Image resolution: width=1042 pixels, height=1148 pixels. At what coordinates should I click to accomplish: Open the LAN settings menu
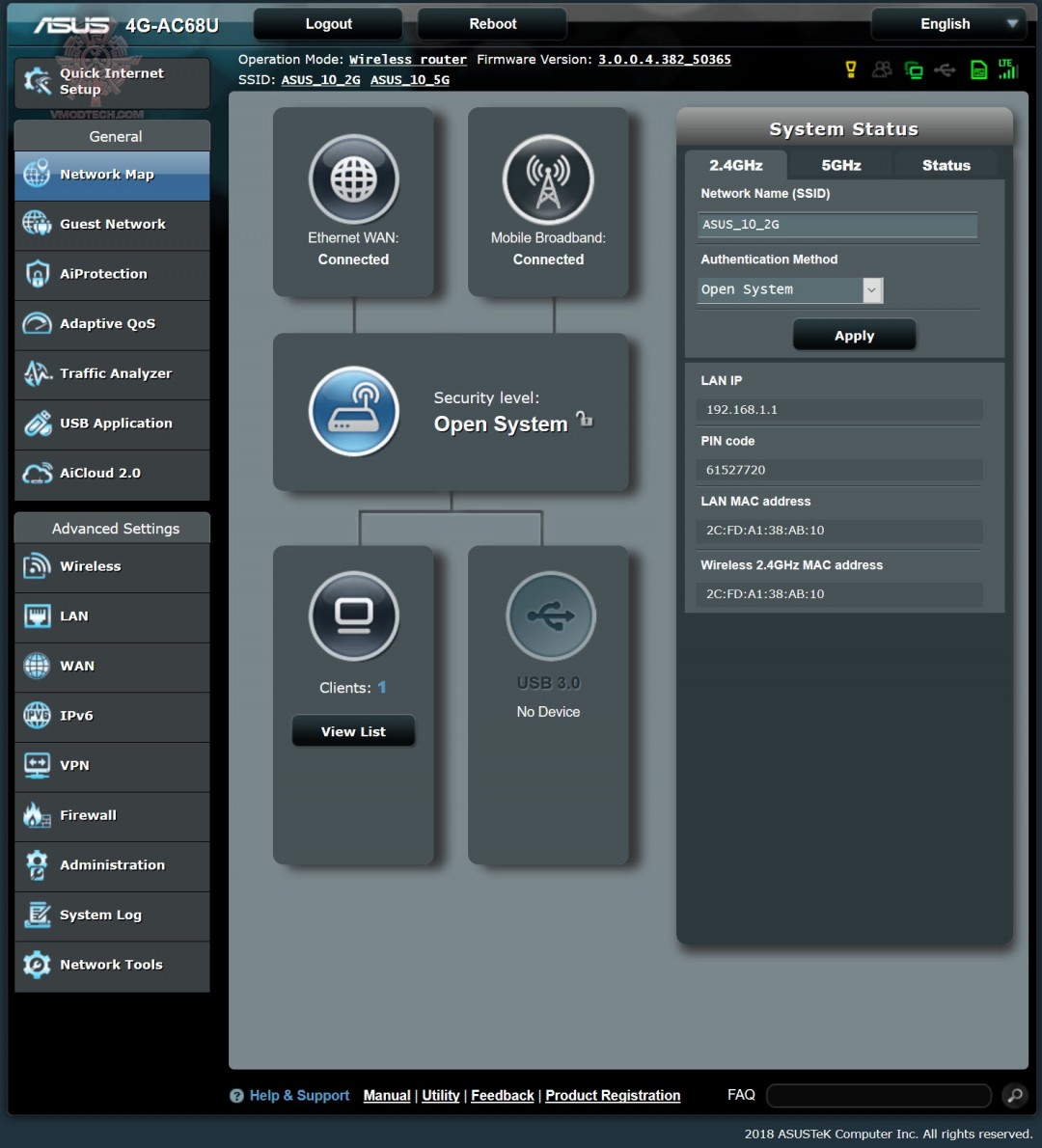click(112, 615)
